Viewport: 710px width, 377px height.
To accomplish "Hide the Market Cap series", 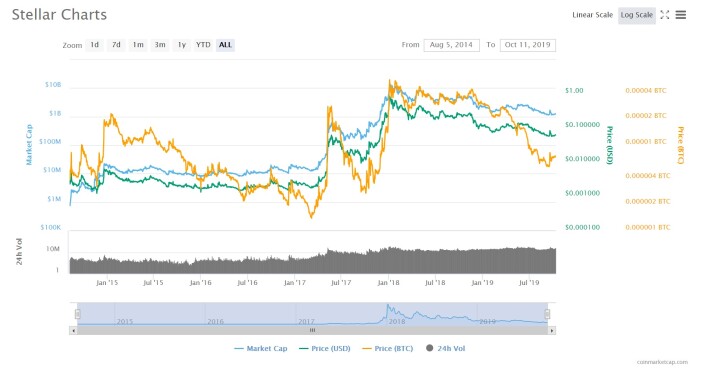I will pyautogui.click(x=261, y=348).
